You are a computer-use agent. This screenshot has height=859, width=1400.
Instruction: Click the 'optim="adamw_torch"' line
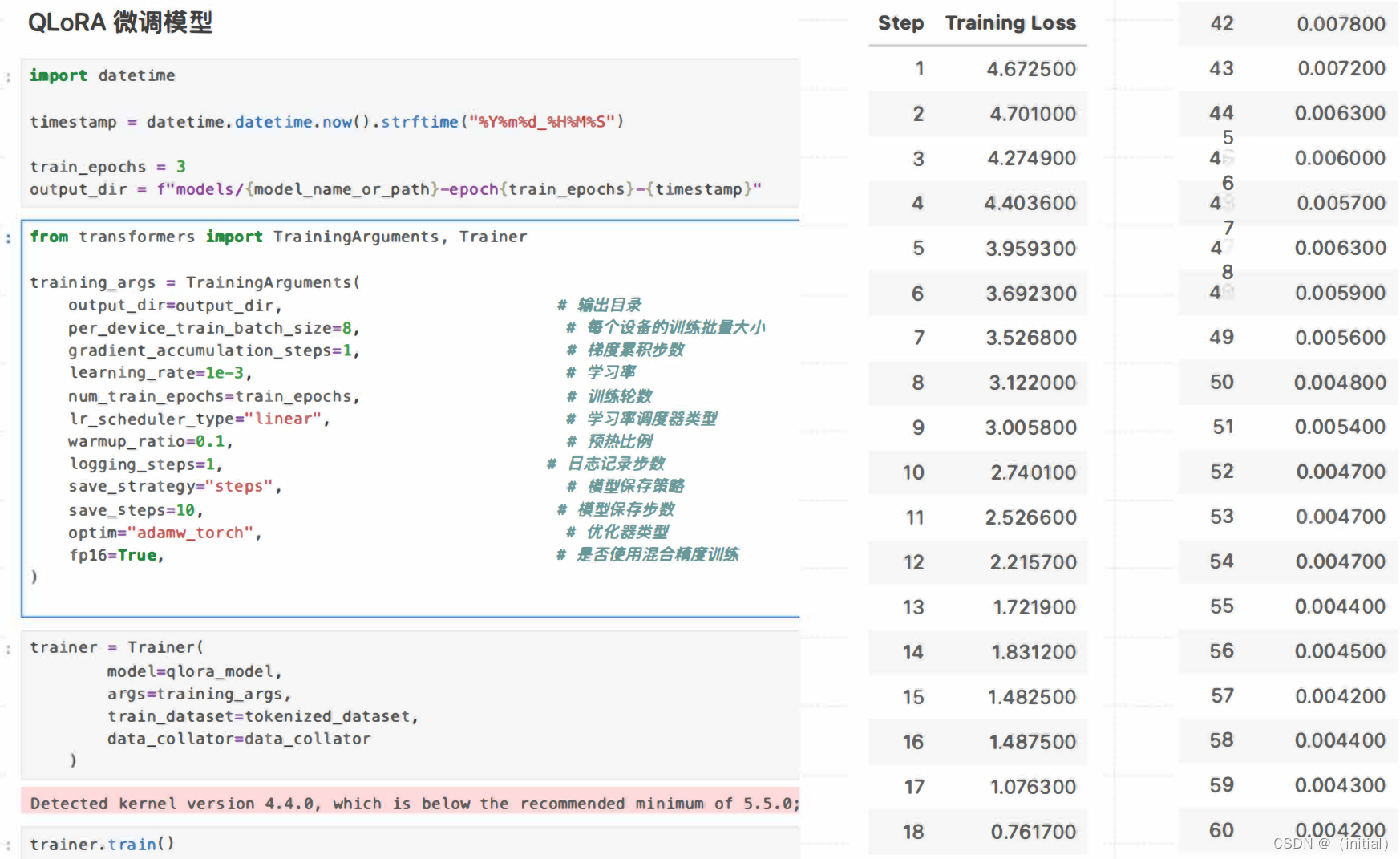[x=165, y=533]
